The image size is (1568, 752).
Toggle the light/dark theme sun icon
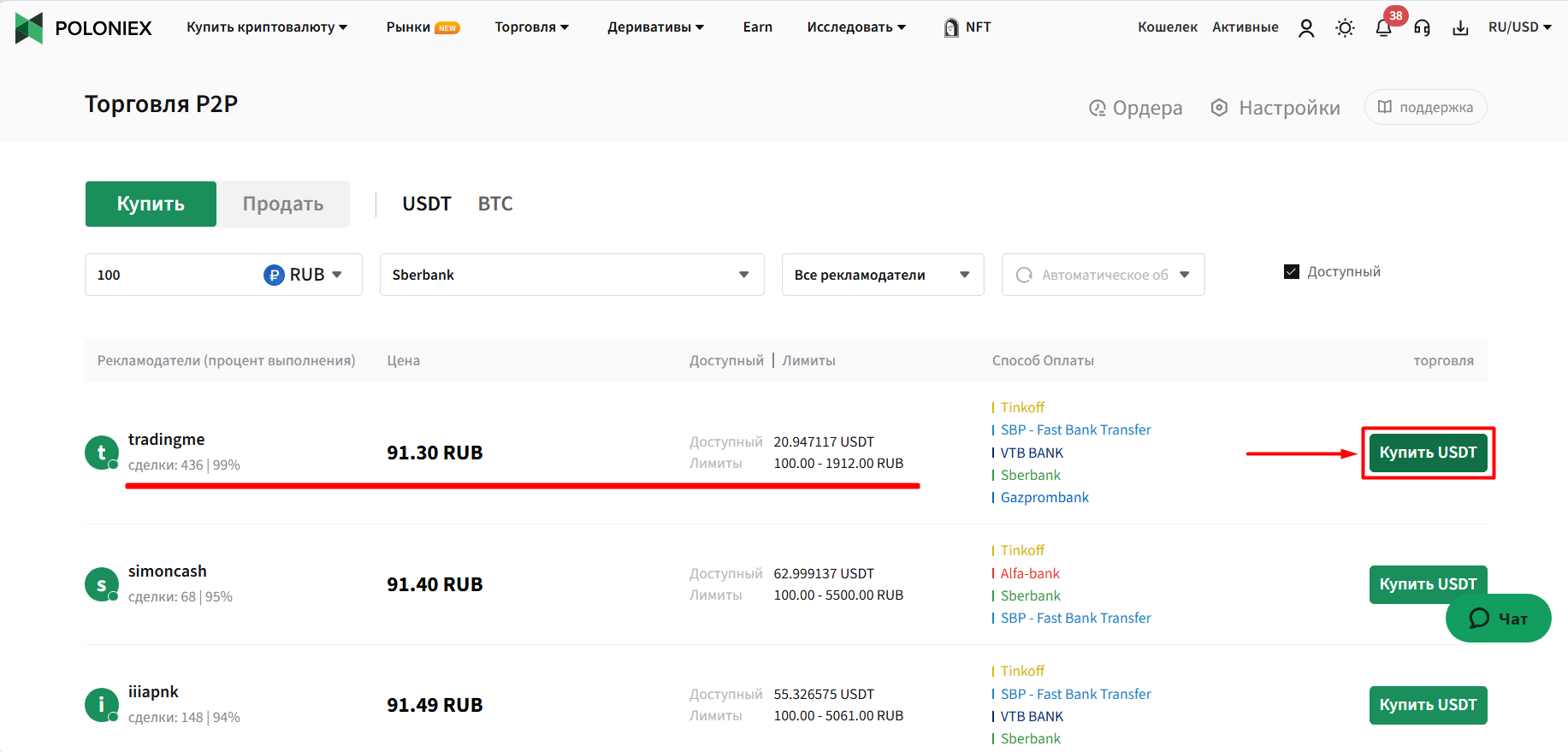pos(1345,28)
